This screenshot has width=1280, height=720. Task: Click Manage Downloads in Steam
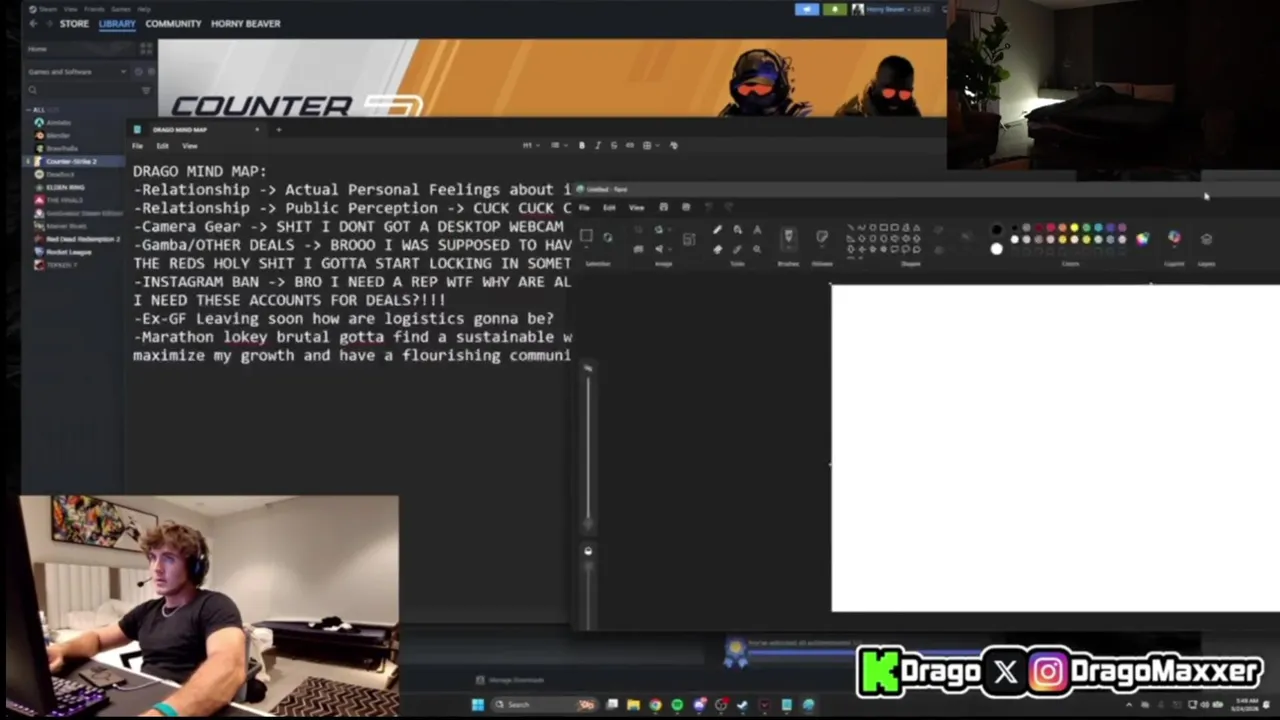tap(510, 680)
